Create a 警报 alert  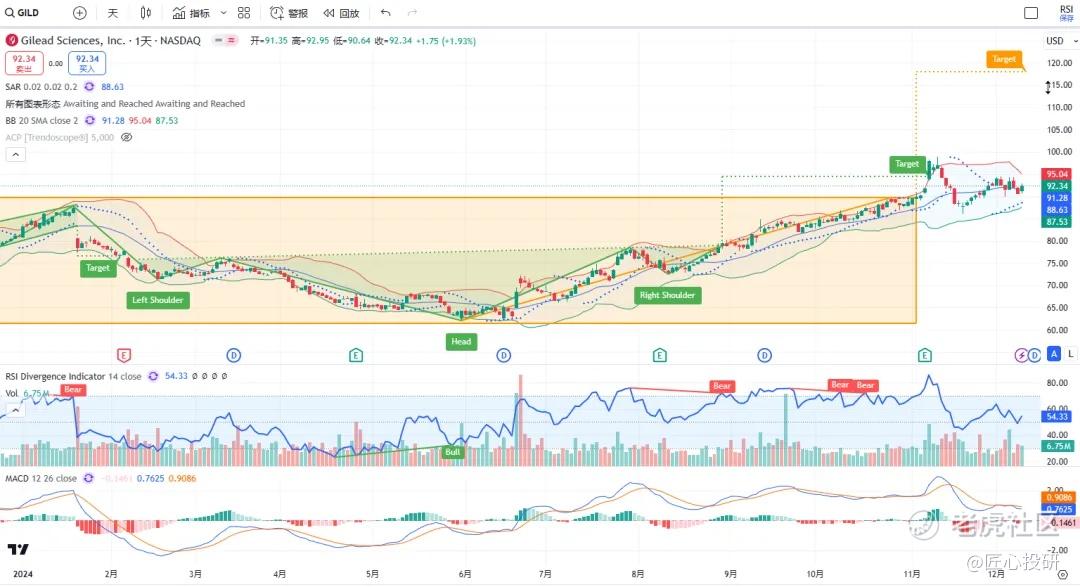289,13
